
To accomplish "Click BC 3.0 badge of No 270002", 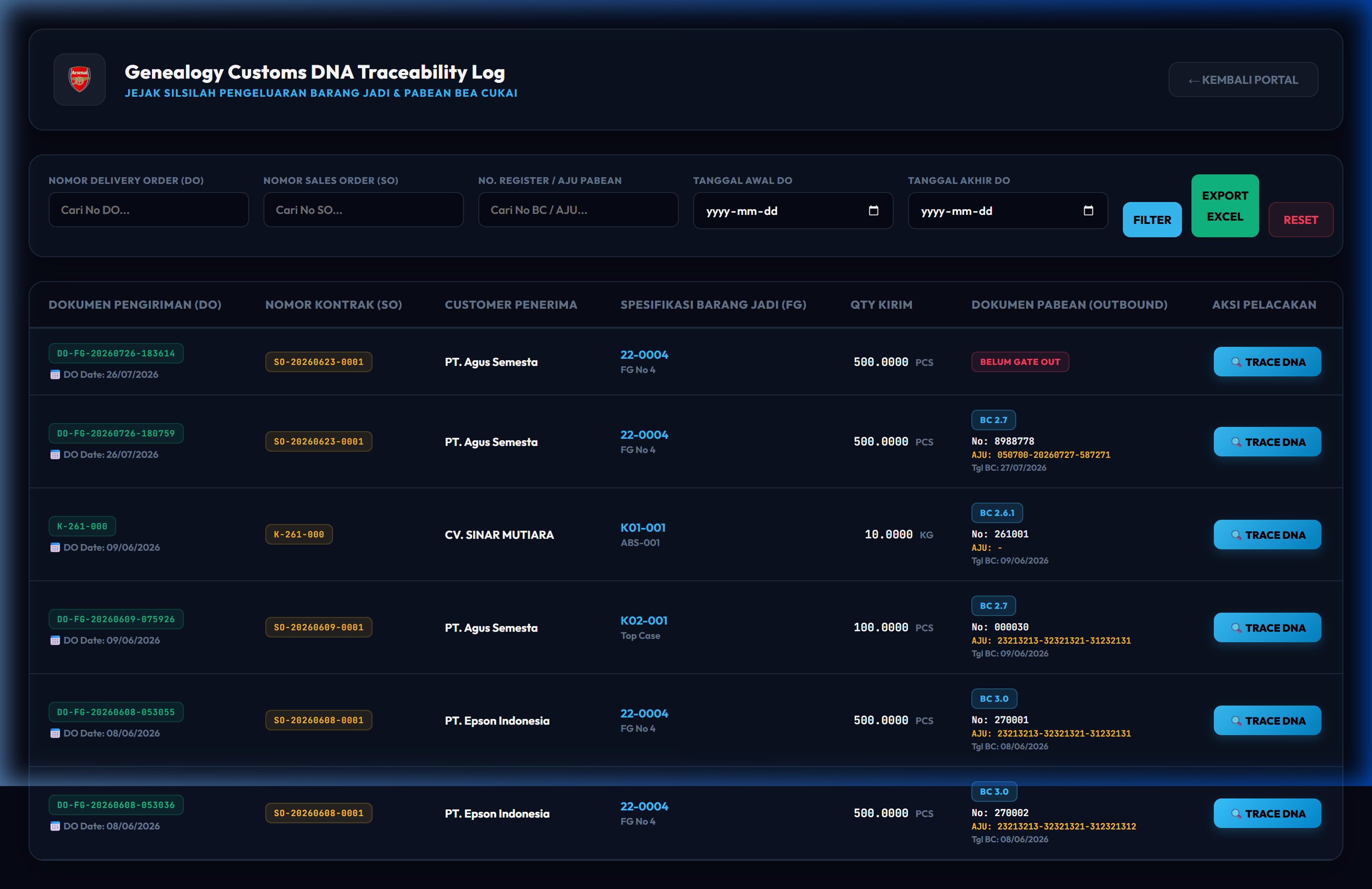I will pos(994,791).
